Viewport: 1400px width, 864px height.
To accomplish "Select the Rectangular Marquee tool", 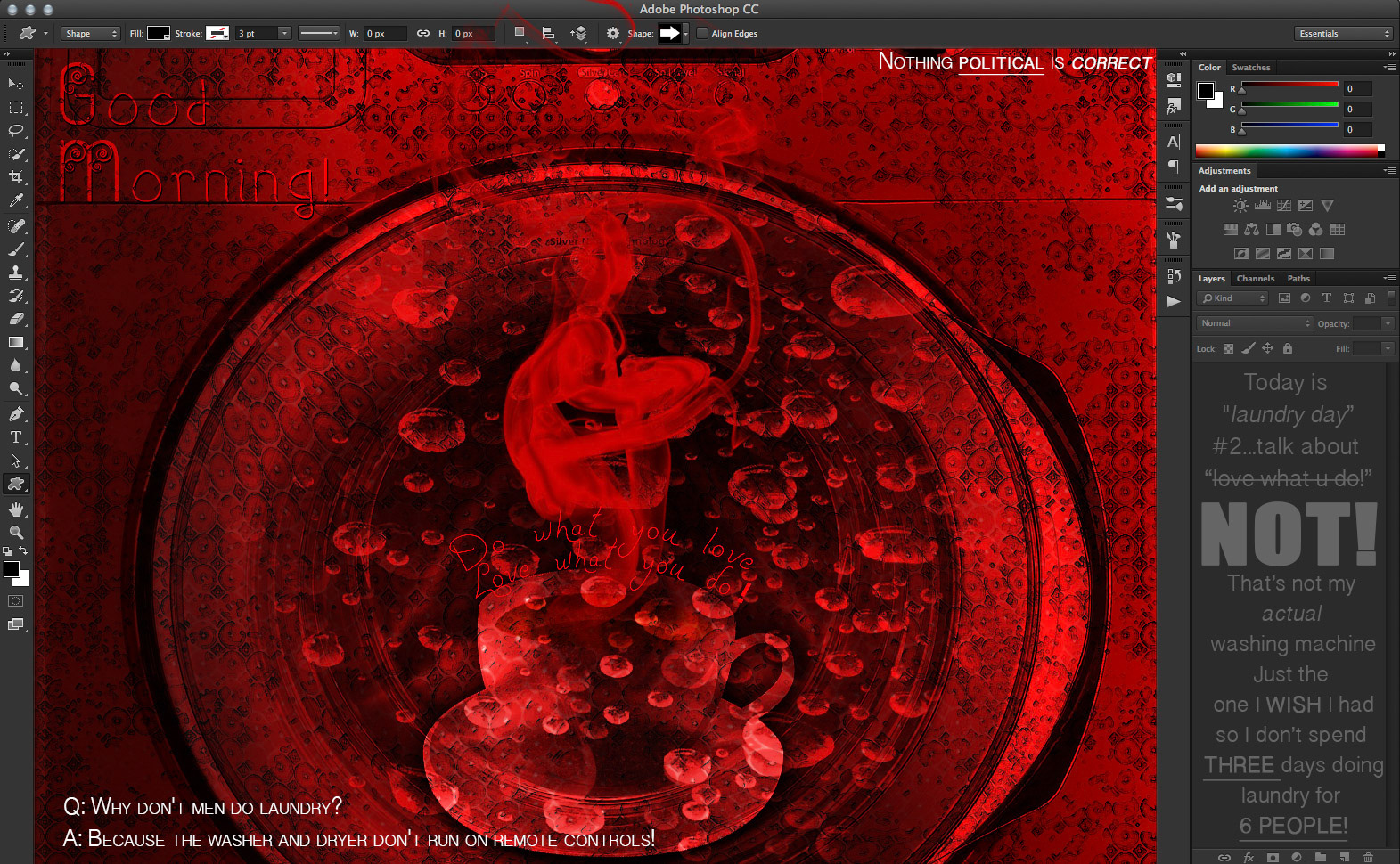I will [16, 108].
